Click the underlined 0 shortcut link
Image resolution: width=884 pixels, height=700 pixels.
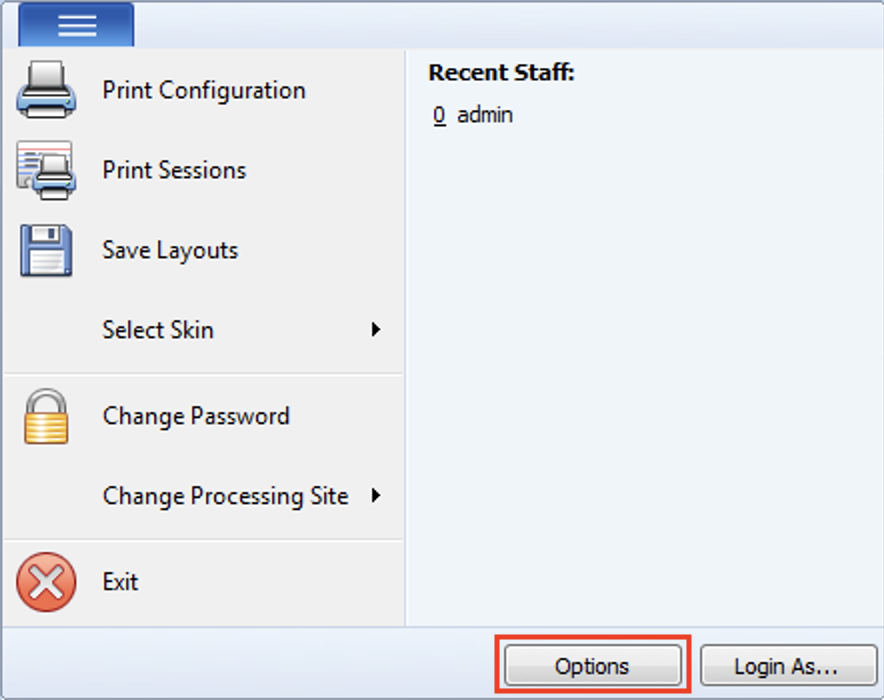coord(438,114)
